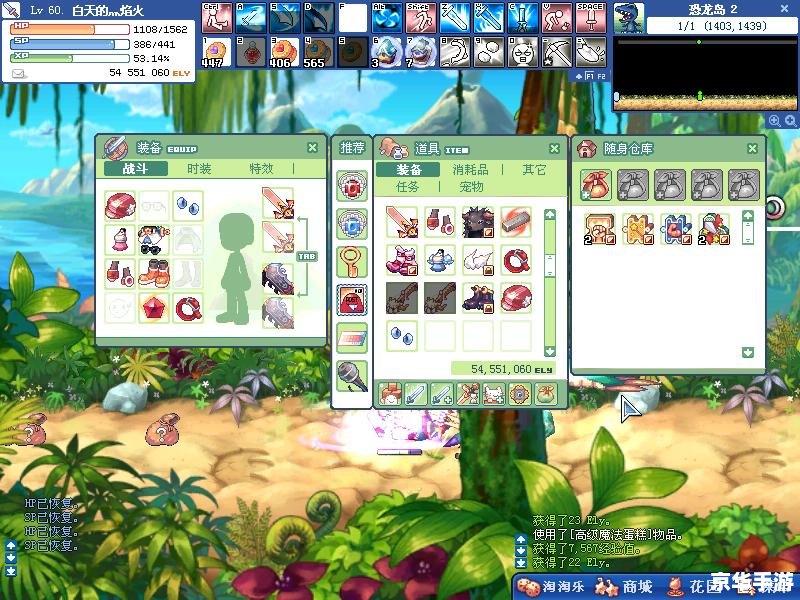Open the 宠物 item tab
The width and height of the screenshot is (800, 600).
point(471,187)
